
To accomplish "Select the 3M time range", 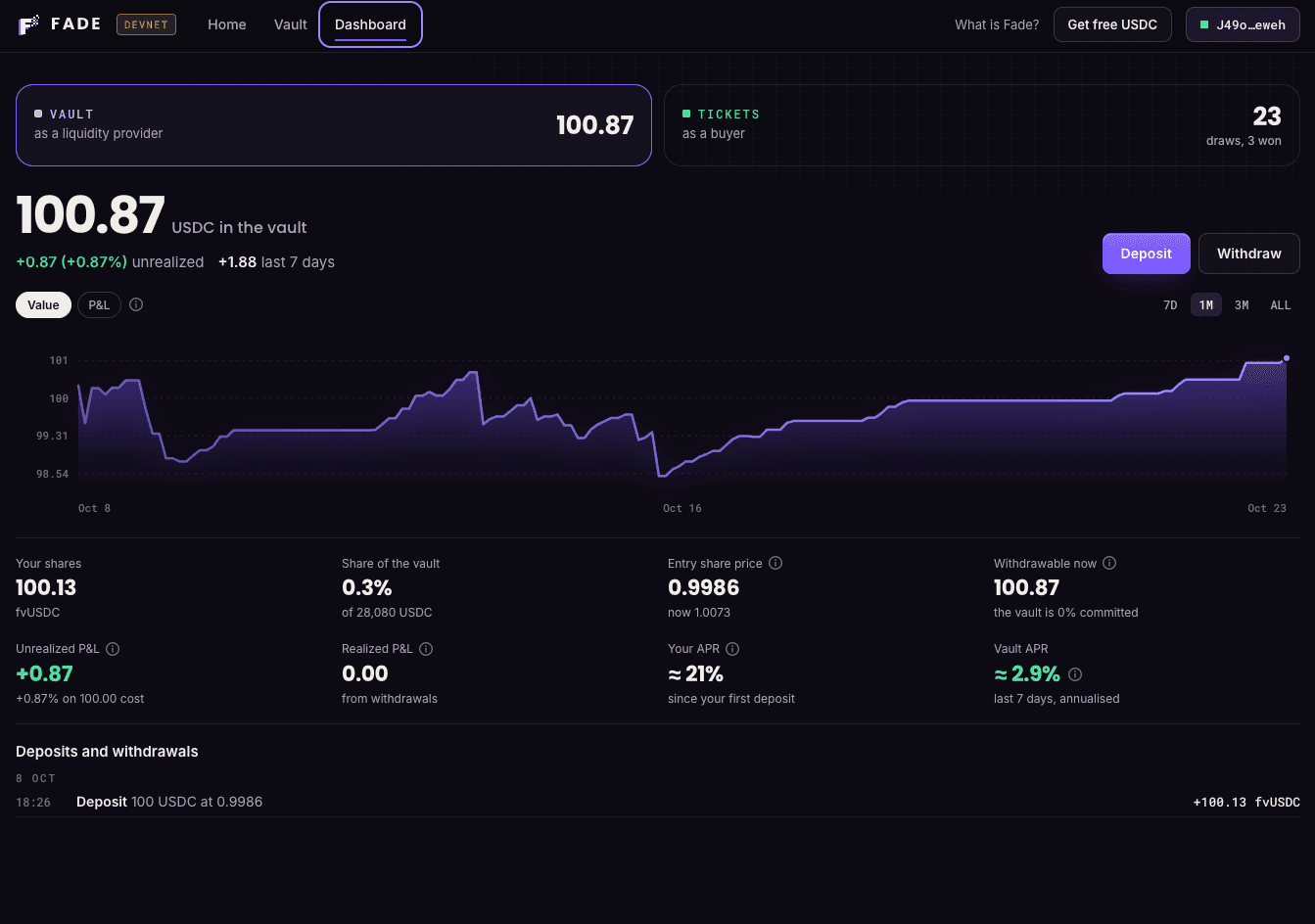I will coord(1242,305).
